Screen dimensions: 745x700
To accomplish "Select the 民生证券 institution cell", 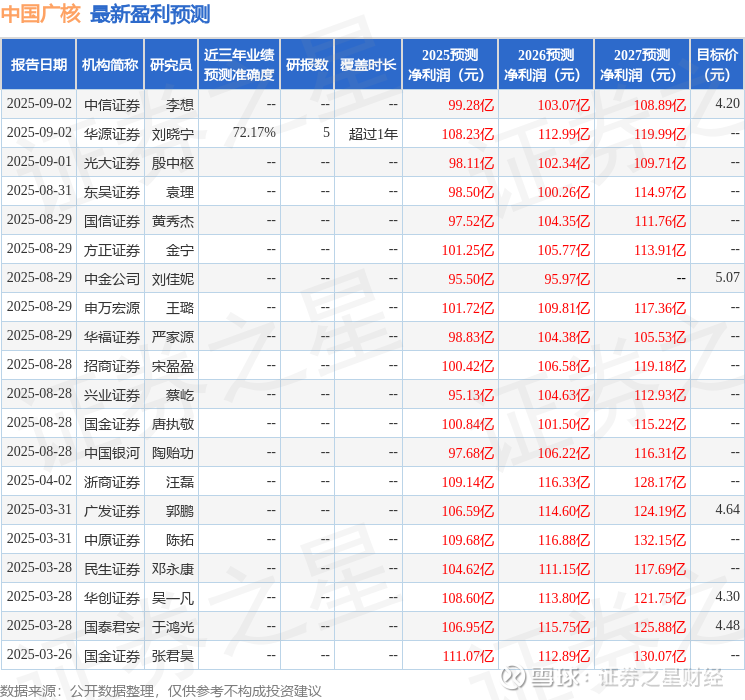I will coord(112,569).
